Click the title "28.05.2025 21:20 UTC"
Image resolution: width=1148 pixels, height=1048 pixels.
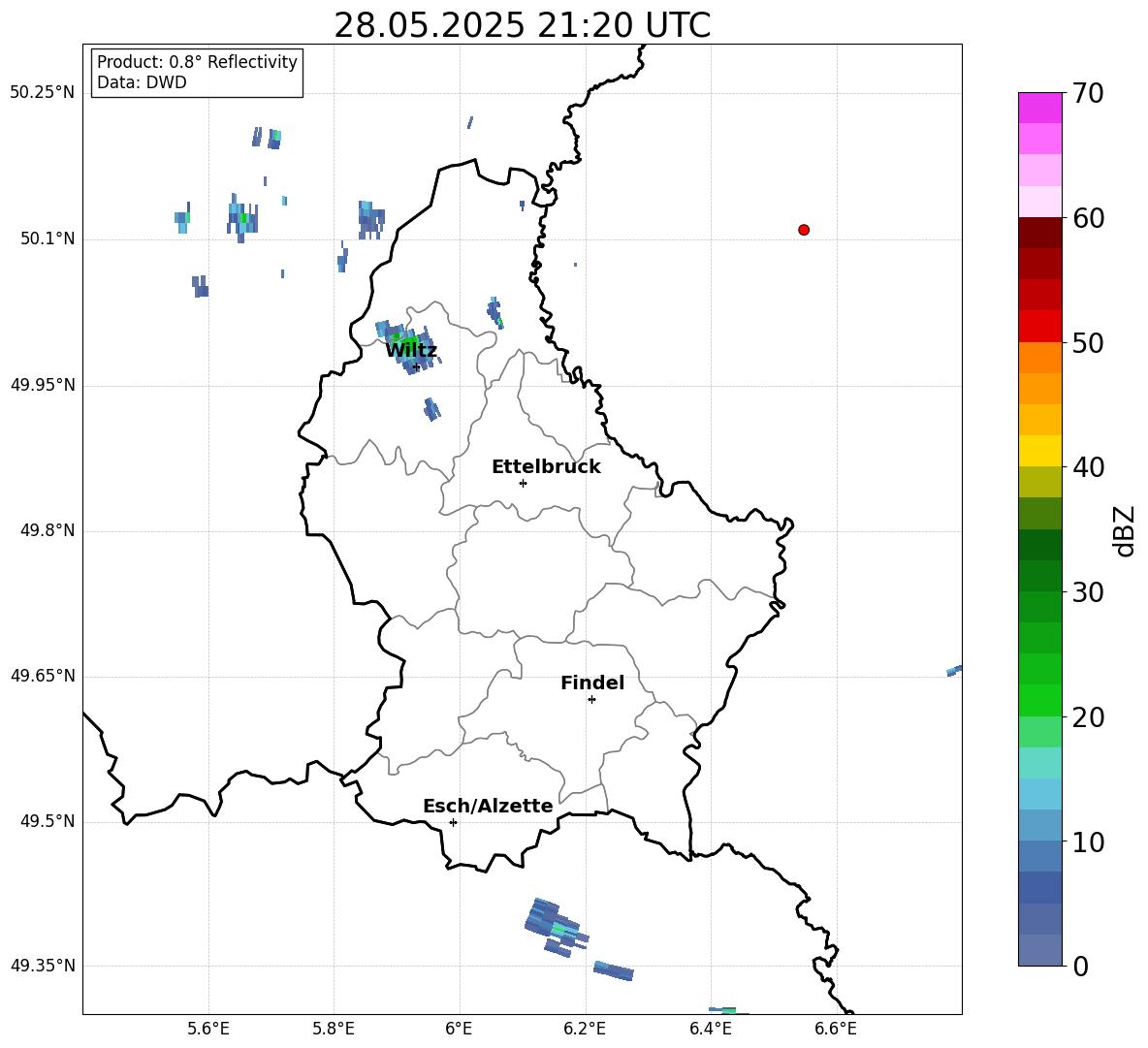pos(522,25)
